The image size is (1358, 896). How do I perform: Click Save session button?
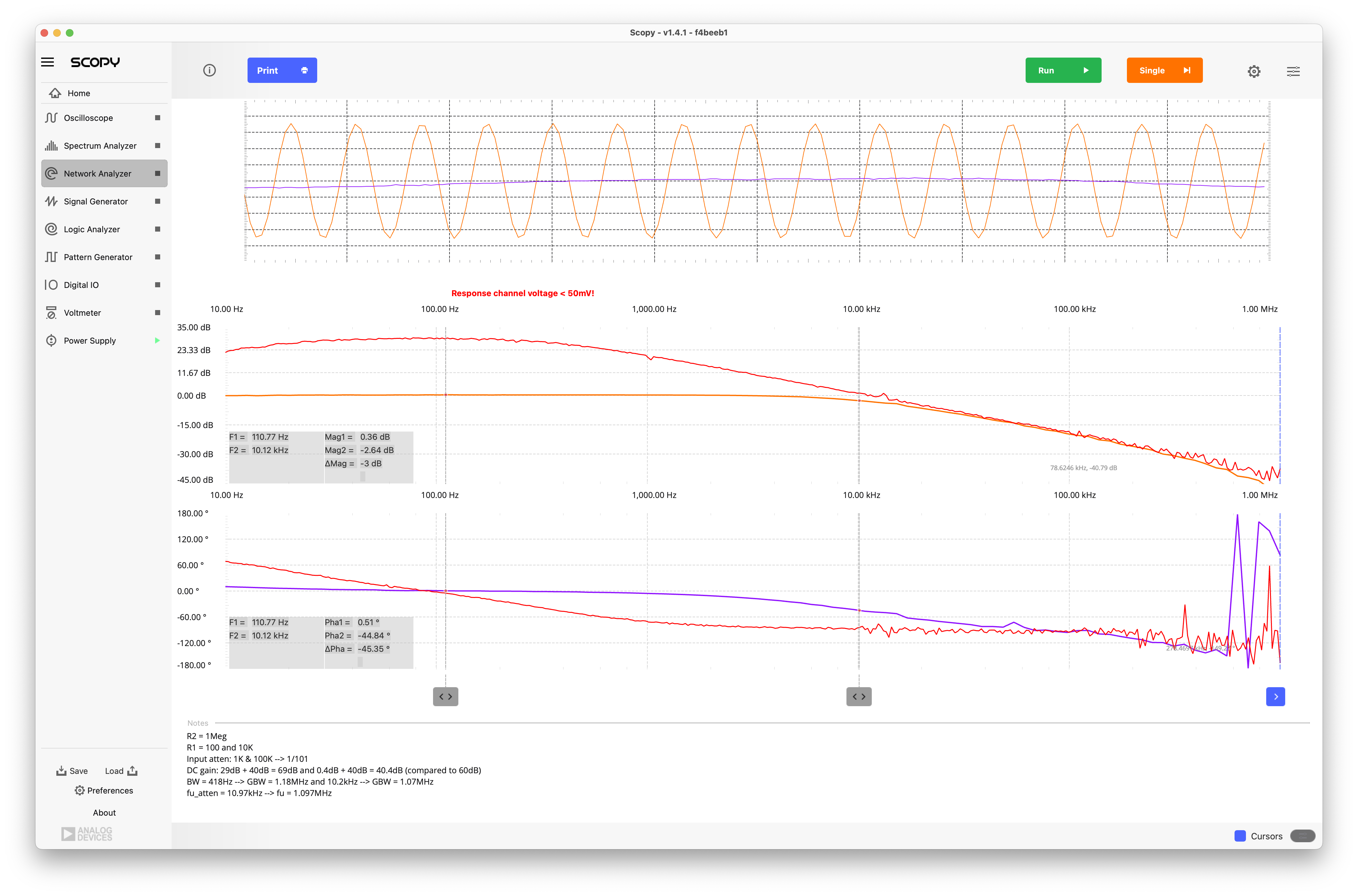[72, 771]
